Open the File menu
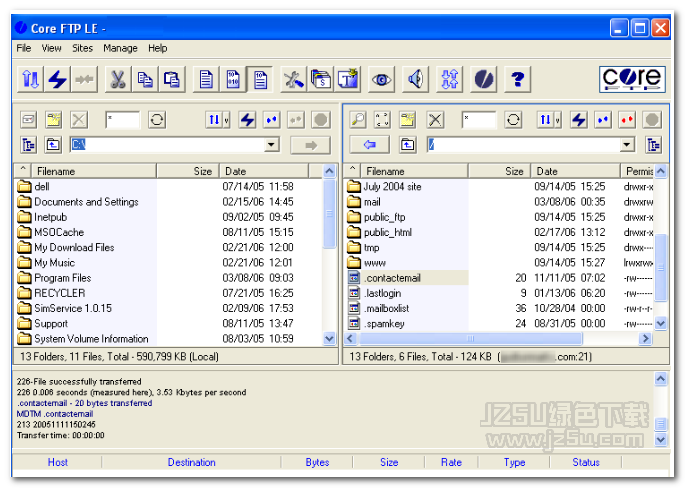 tap(24, 48)
